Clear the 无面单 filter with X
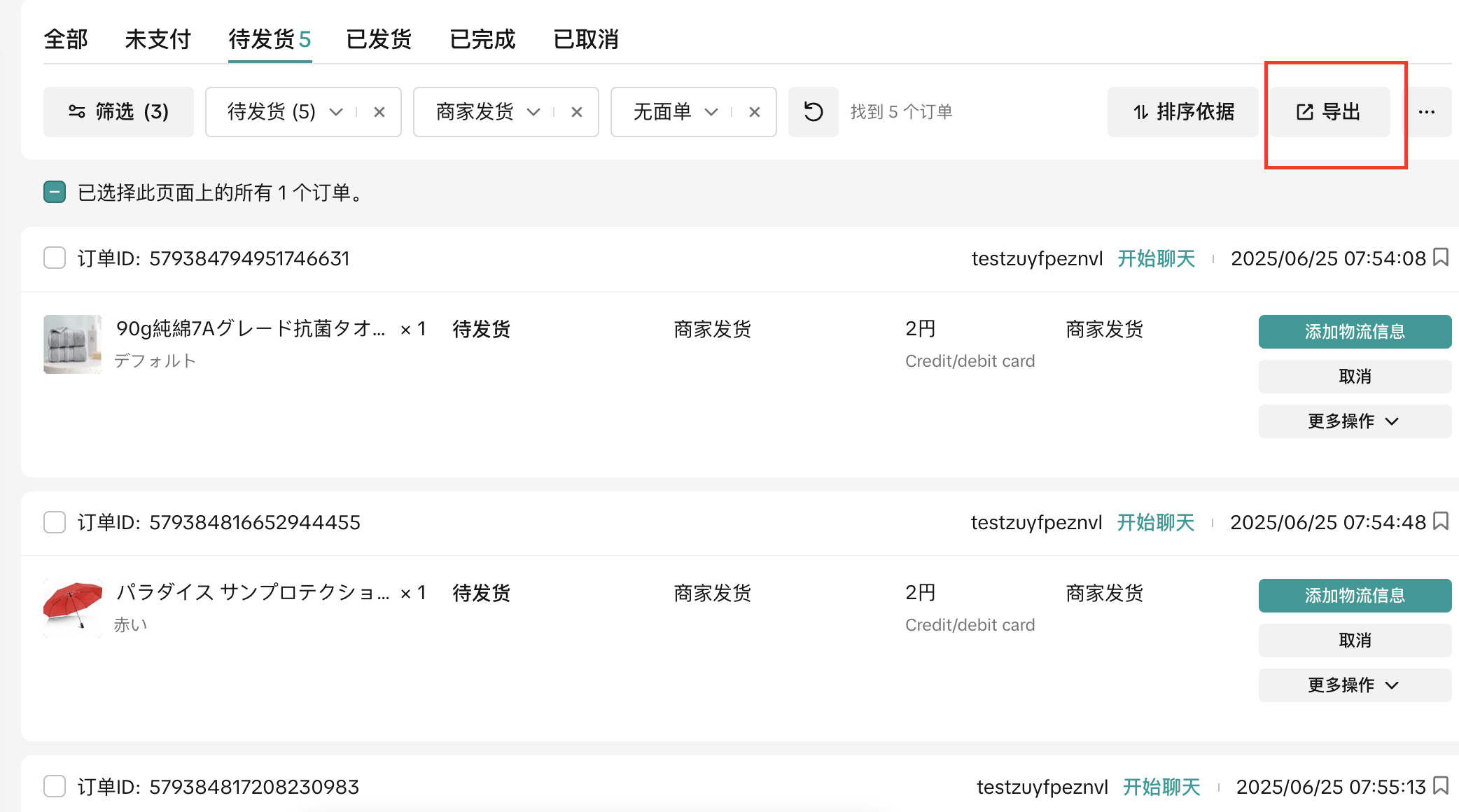This screenshot has width=1459, height=812. (x=754, y=112)
